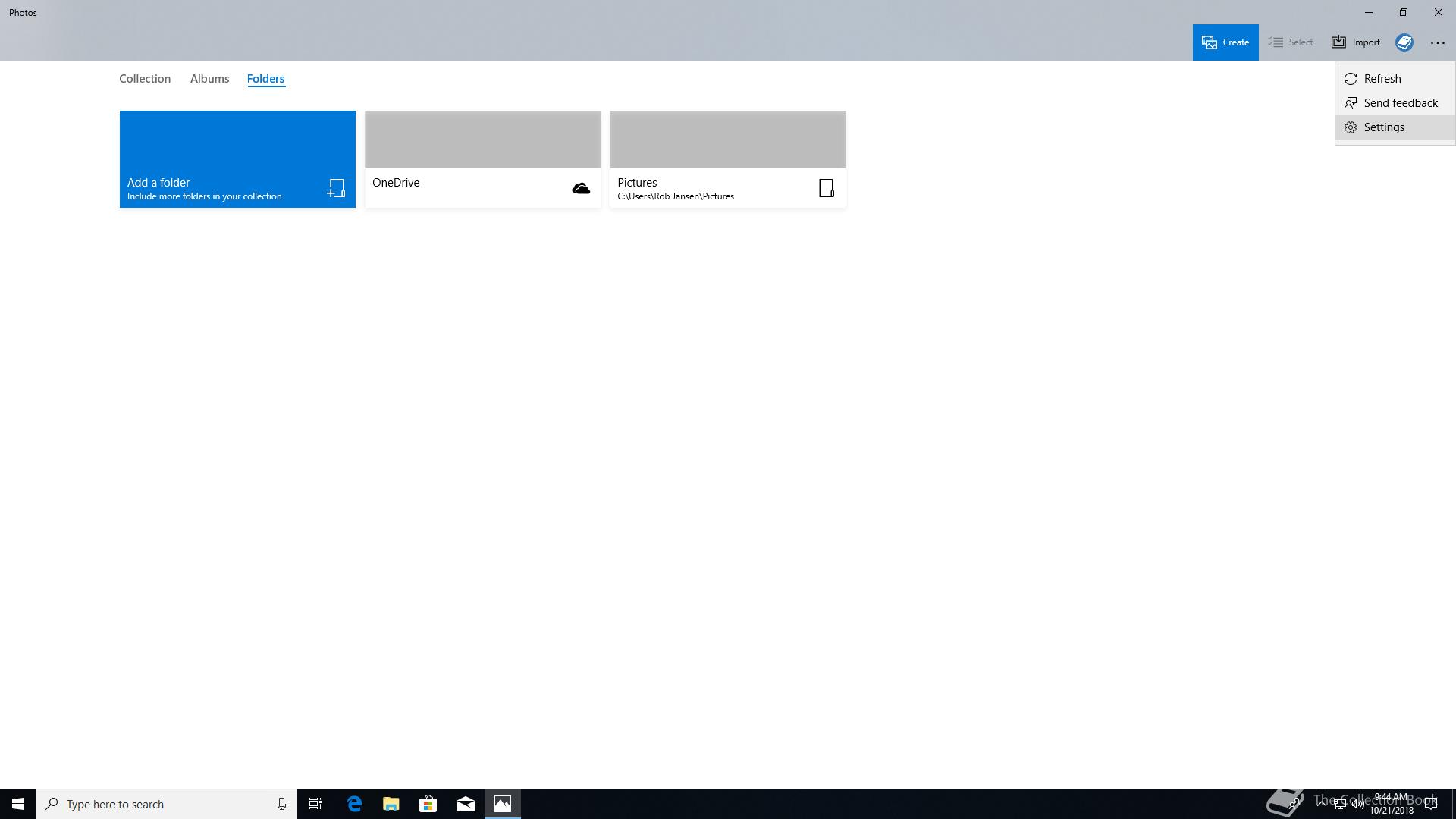Viewport: 1456px width, 819px height.
Task: Open the OneDrive folder thumbnail
Action: (482, 140)
